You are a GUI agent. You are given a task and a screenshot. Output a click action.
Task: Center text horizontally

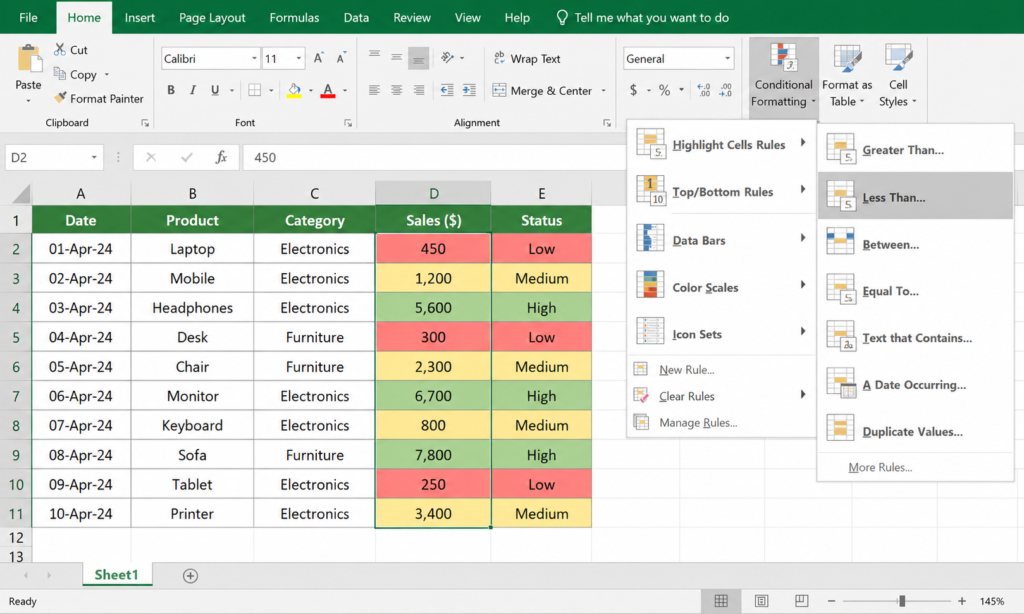[x=396, y=90]
